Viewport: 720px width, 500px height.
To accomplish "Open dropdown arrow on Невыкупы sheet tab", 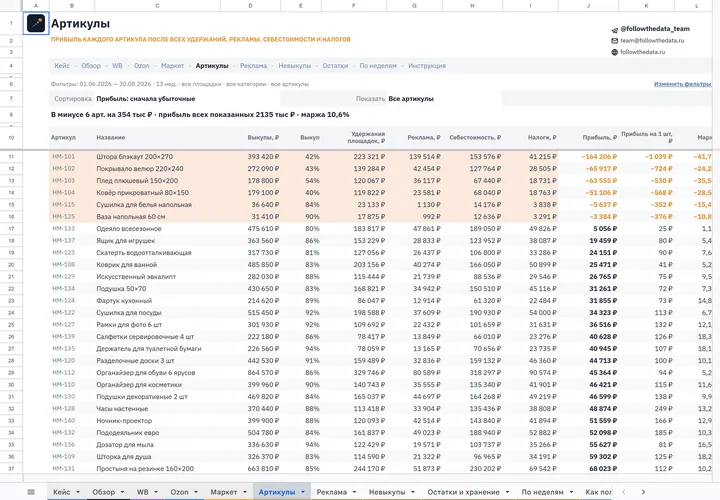I will (x=413, y=492).
